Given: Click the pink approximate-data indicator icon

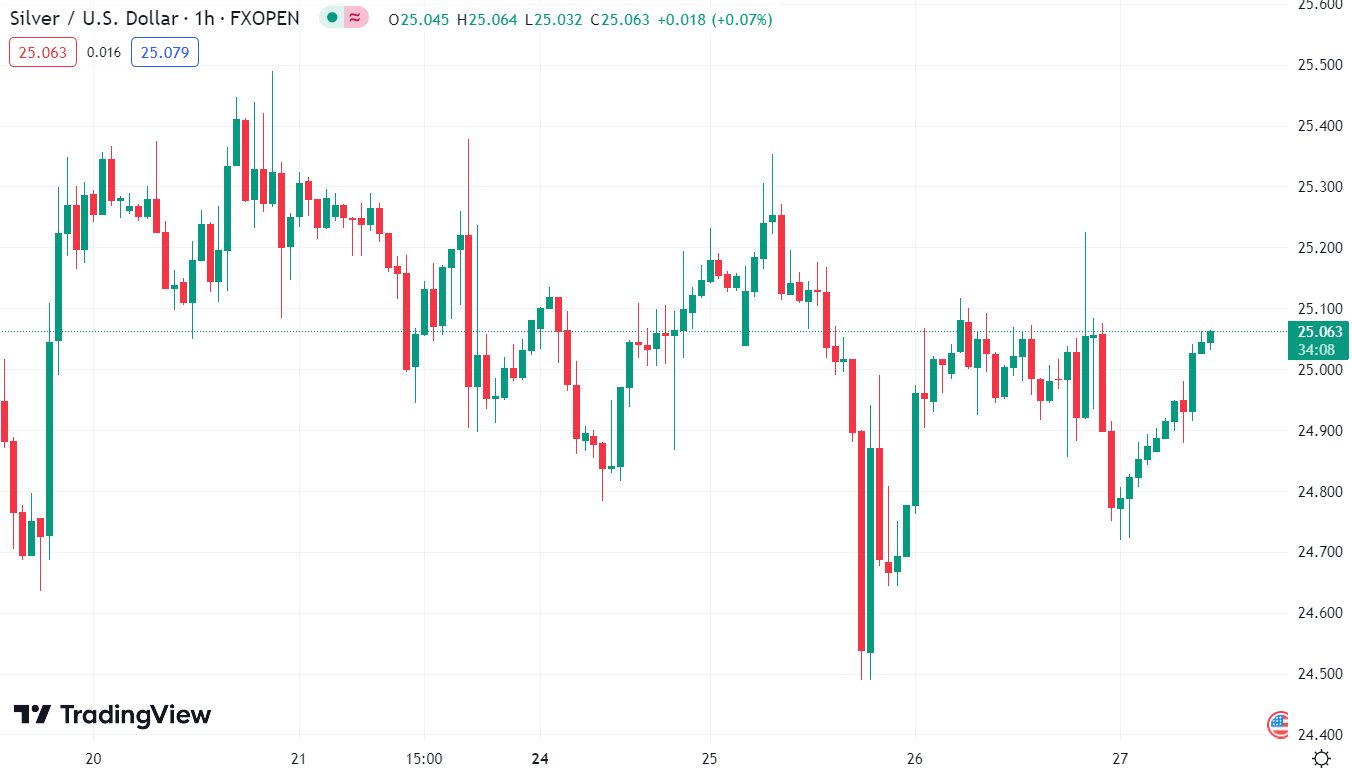Looking at the screenshot, I should coord(355,18).
